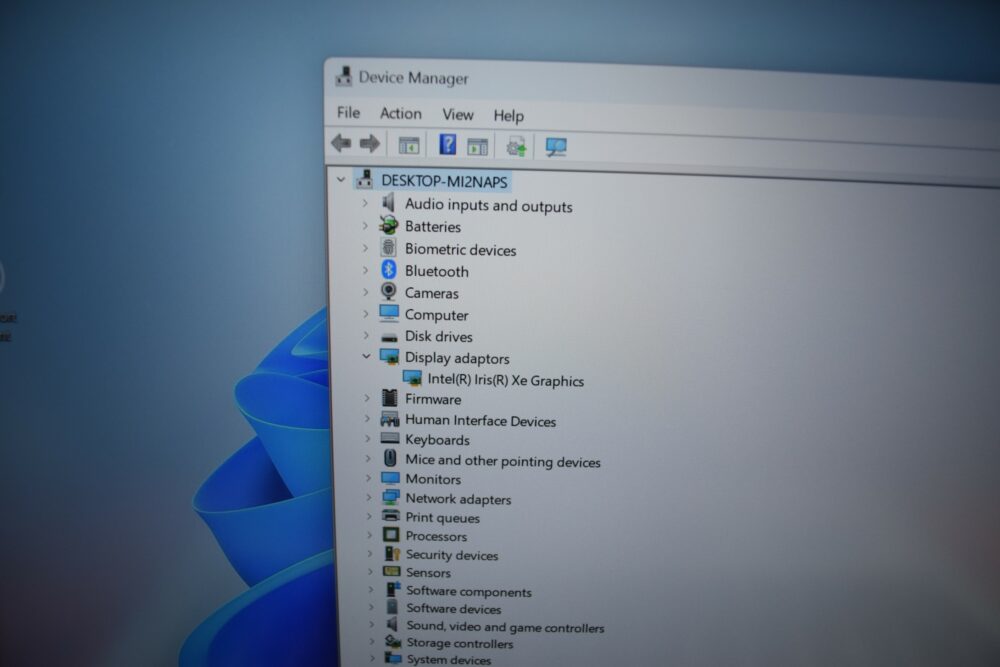
Task: Expand the Computer category
Action: [x=366, y=314]
